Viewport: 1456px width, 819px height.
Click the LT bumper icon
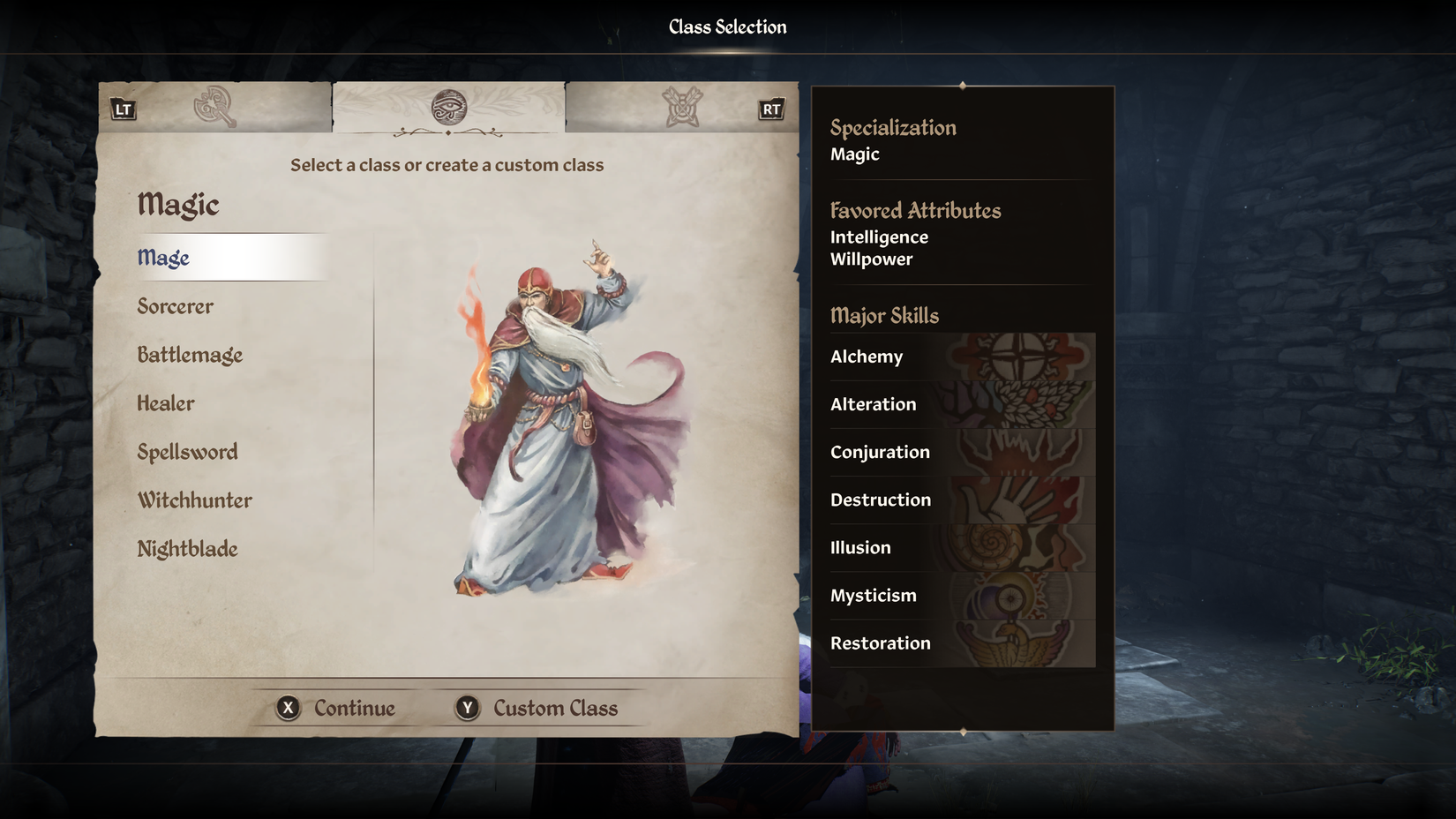(123, 109)
